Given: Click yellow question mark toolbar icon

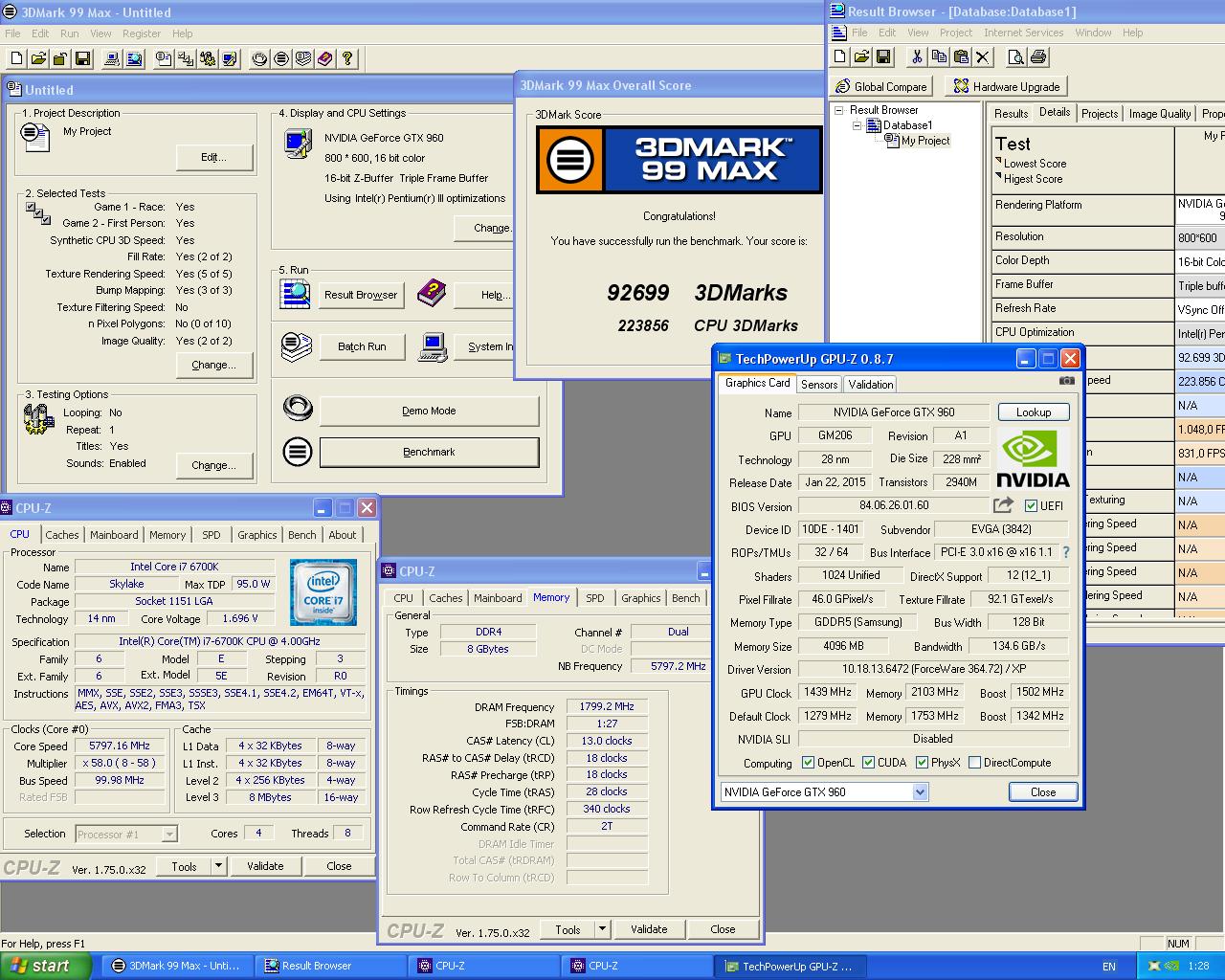Looking at the screenshot, I should [x=347, y=58].
